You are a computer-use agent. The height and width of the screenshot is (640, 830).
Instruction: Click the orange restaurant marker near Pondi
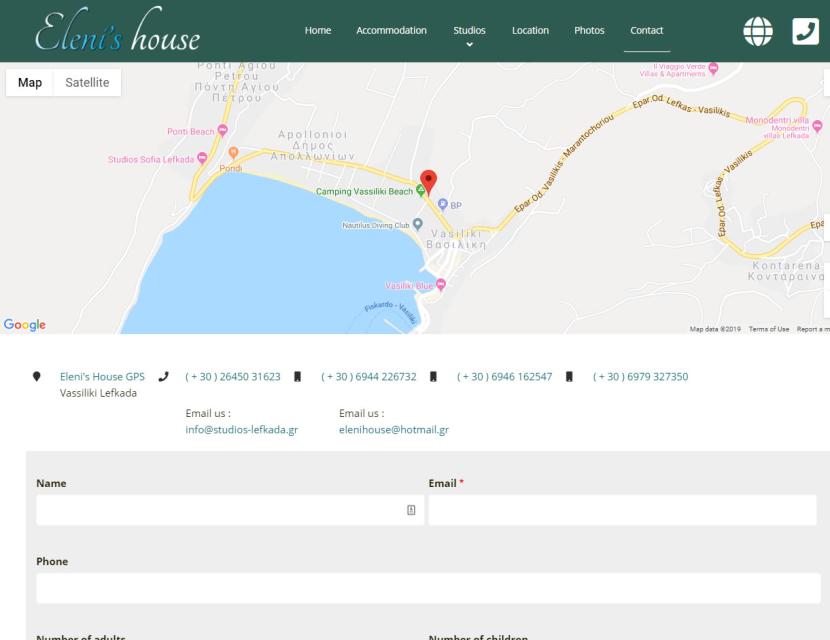pos(233,152)
